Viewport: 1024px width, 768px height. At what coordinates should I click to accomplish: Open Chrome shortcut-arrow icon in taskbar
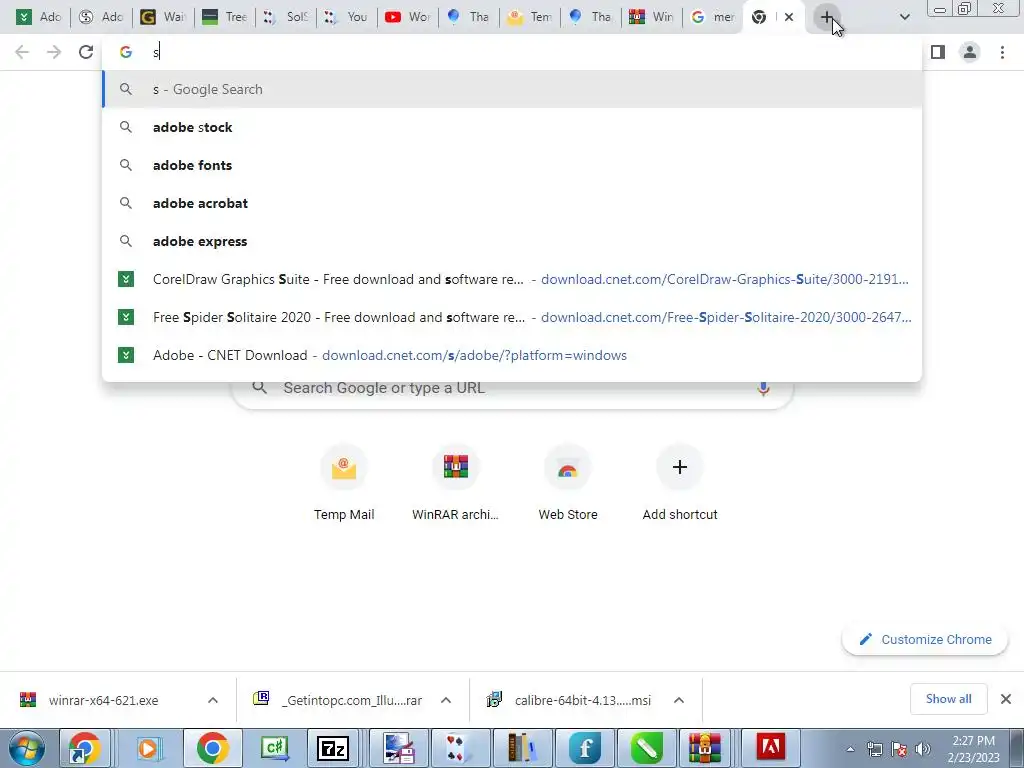pyautogui.click(x=86, y=748)
